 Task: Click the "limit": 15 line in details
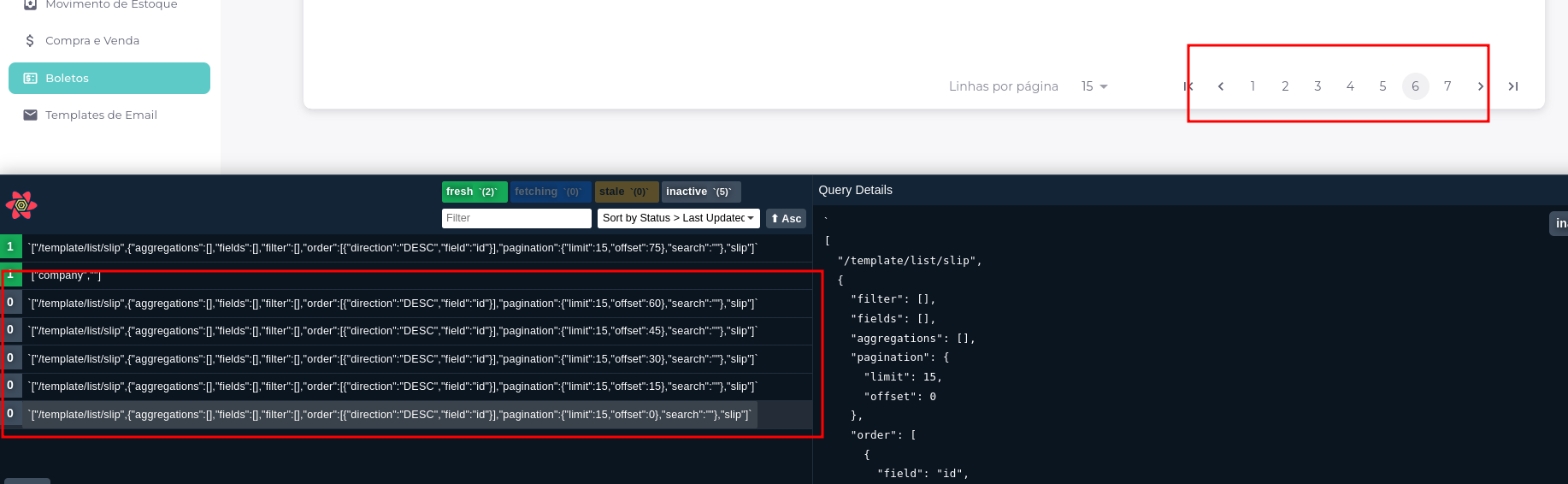(x=903, y=377)
